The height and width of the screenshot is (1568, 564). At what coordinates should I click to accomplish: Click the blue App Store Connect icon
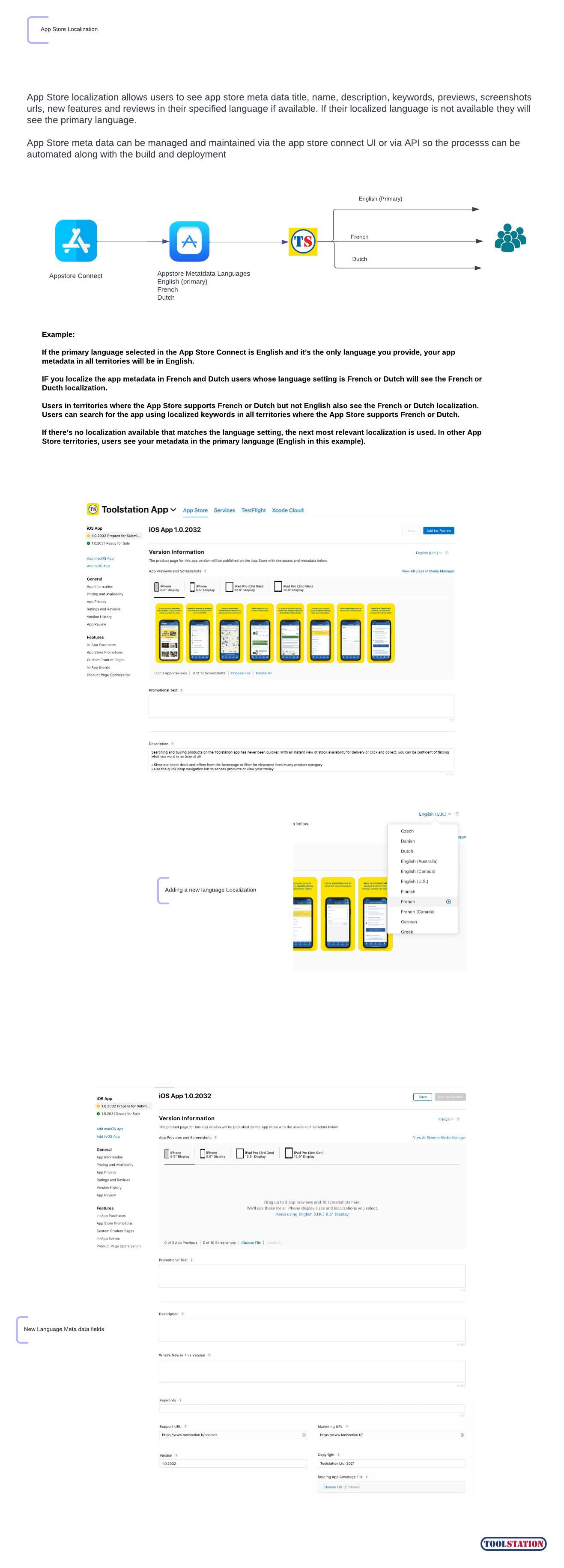(75, 241)
